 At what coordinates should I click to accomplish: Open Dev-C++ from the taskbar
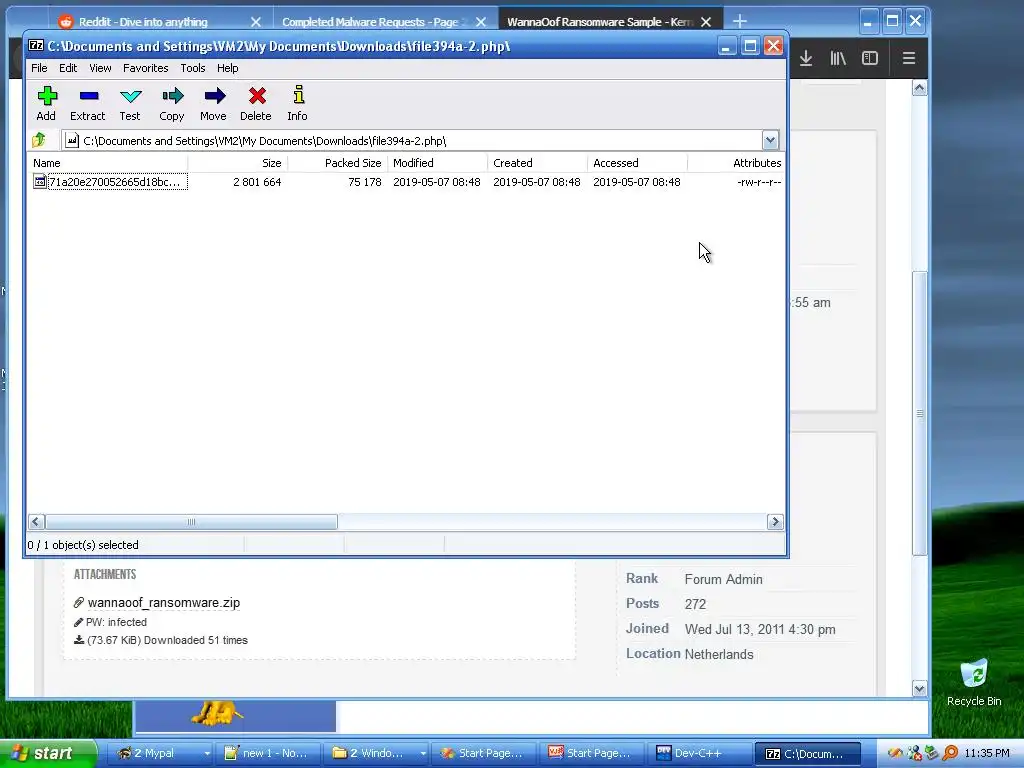[698, 753]
